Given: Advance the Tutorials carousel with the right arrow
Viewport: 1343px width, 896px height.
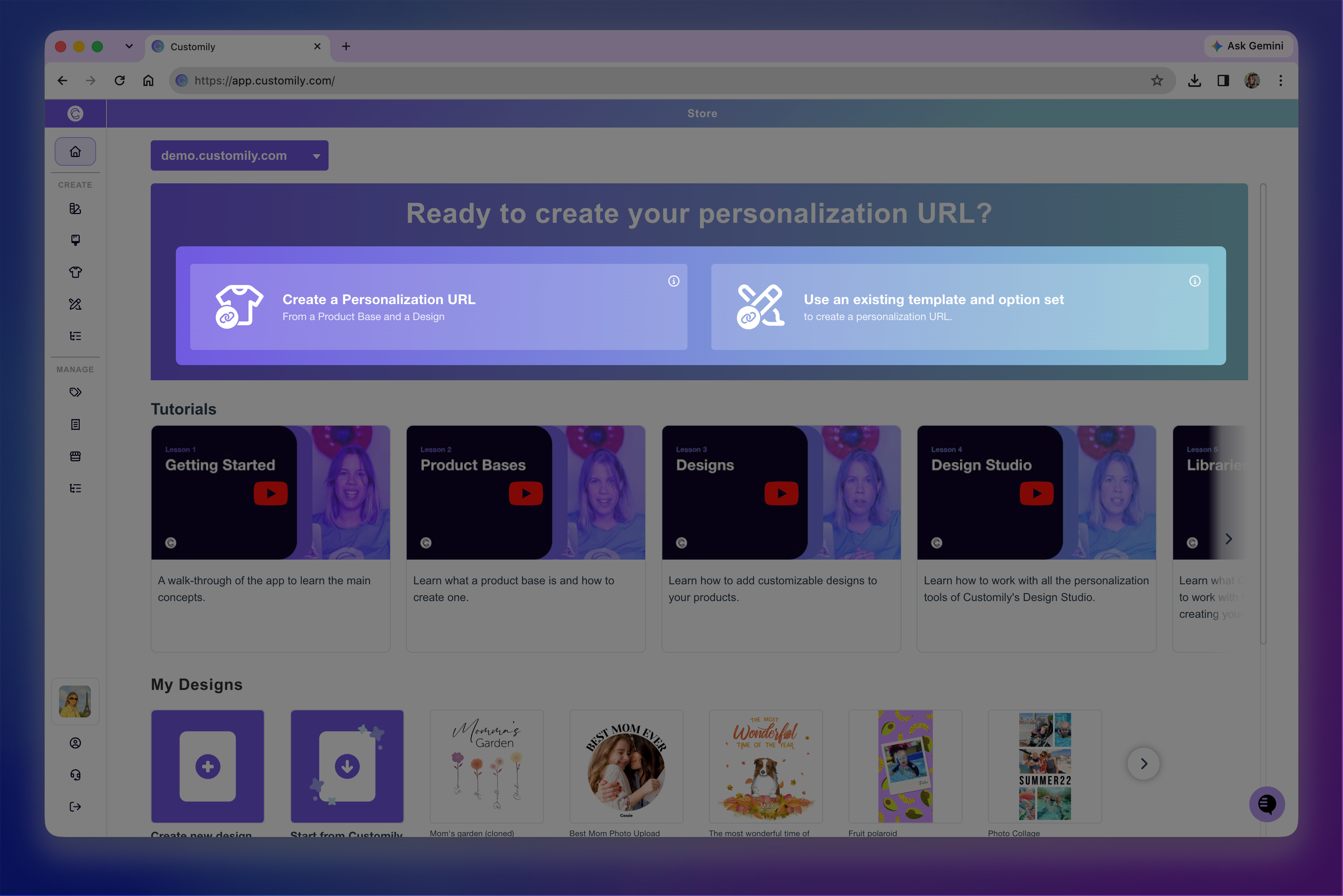Looking at the screenshot, I should point(1229,539).
